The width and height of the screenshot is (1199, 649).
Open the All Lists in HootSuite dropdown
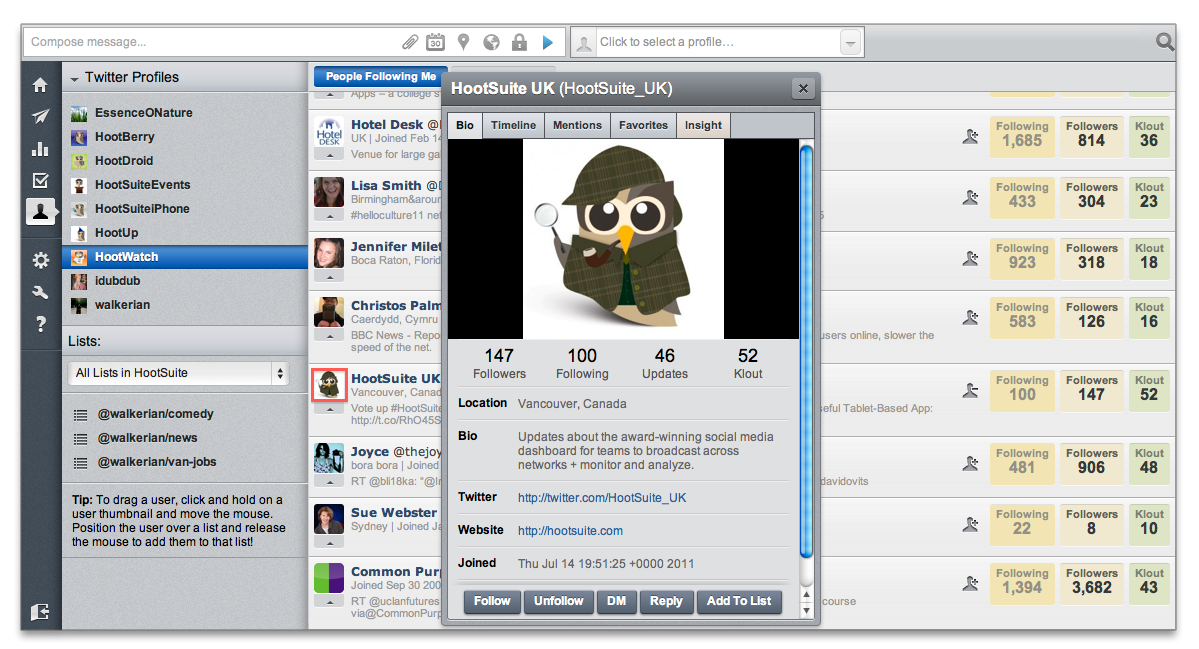coord(179,373)
